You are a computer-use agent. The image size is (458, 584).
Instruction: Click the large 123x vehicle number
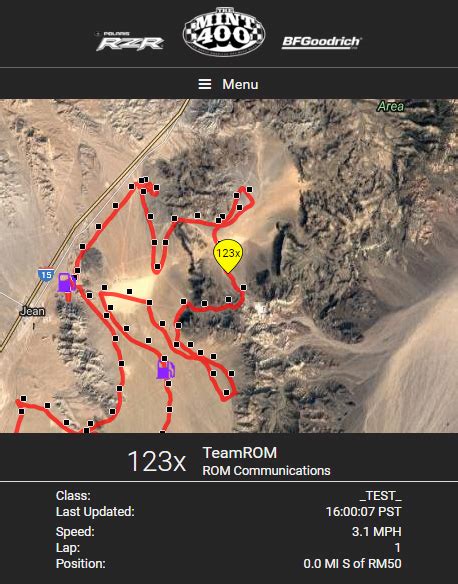coord(156,461)
